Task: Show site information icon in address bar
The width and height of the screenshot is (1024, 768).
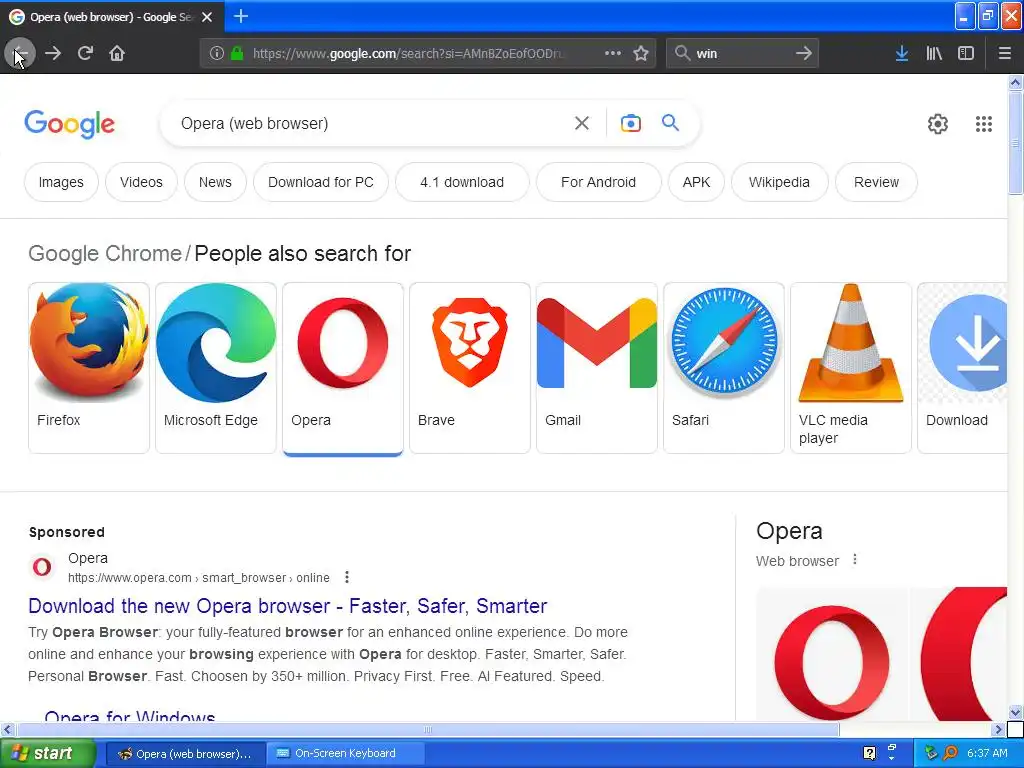Action: (217, 54)
